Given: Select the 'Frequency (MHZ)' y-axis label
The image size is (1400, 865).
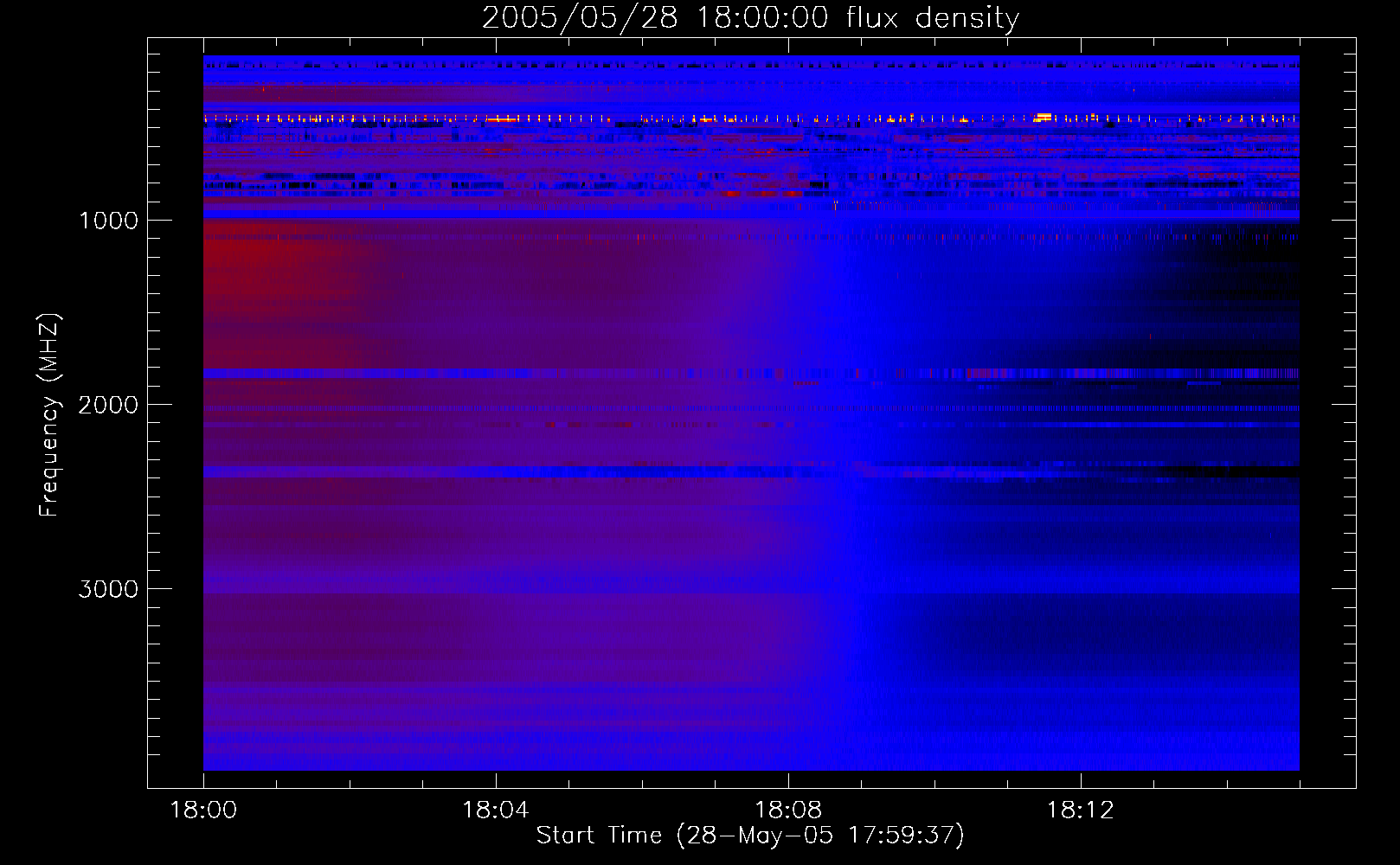Looking at the screenshot, I should (x=49, y=415).
